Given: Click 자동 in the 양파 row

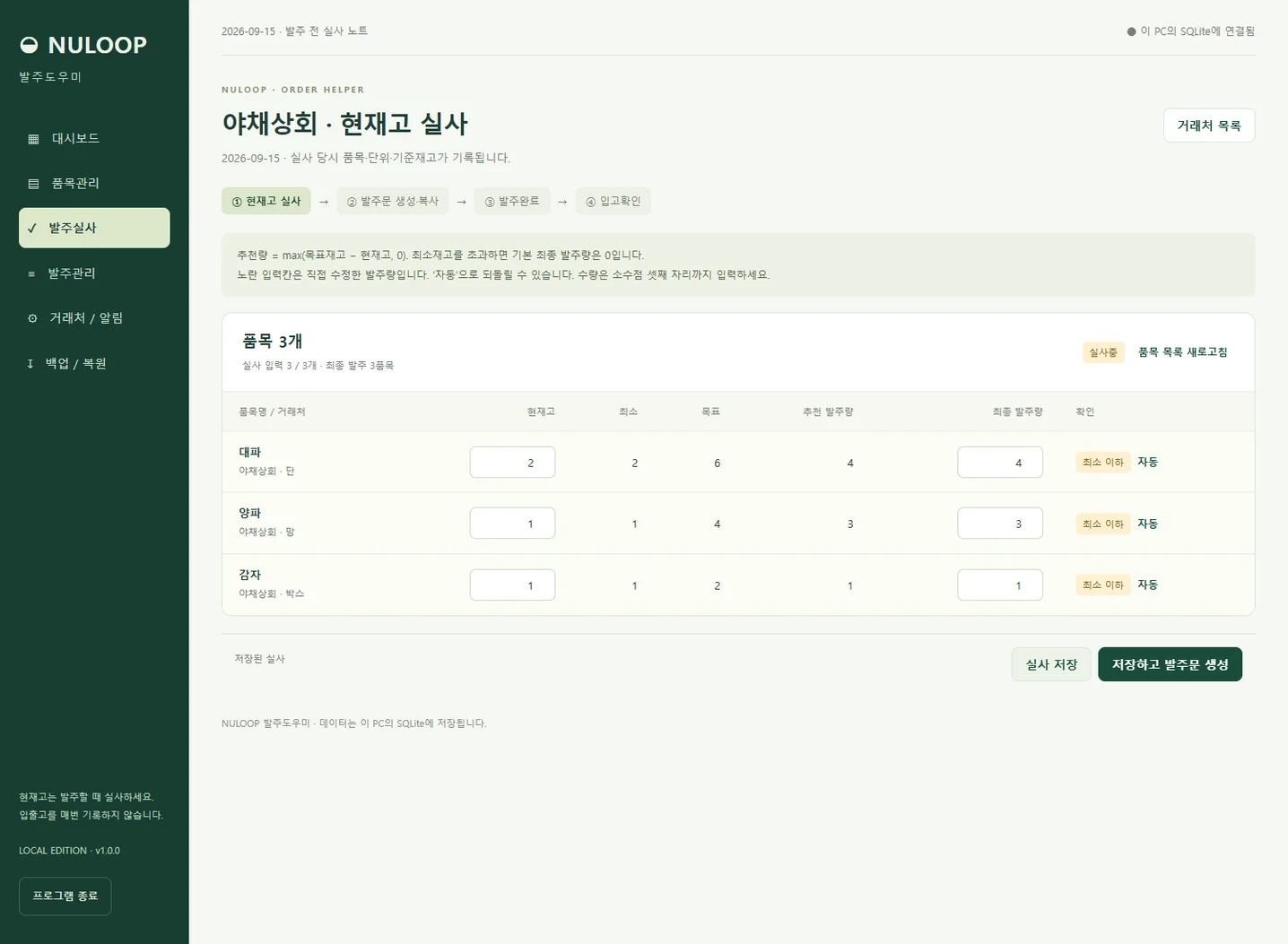Looking at the screenshot, I should coord(1147,524).
